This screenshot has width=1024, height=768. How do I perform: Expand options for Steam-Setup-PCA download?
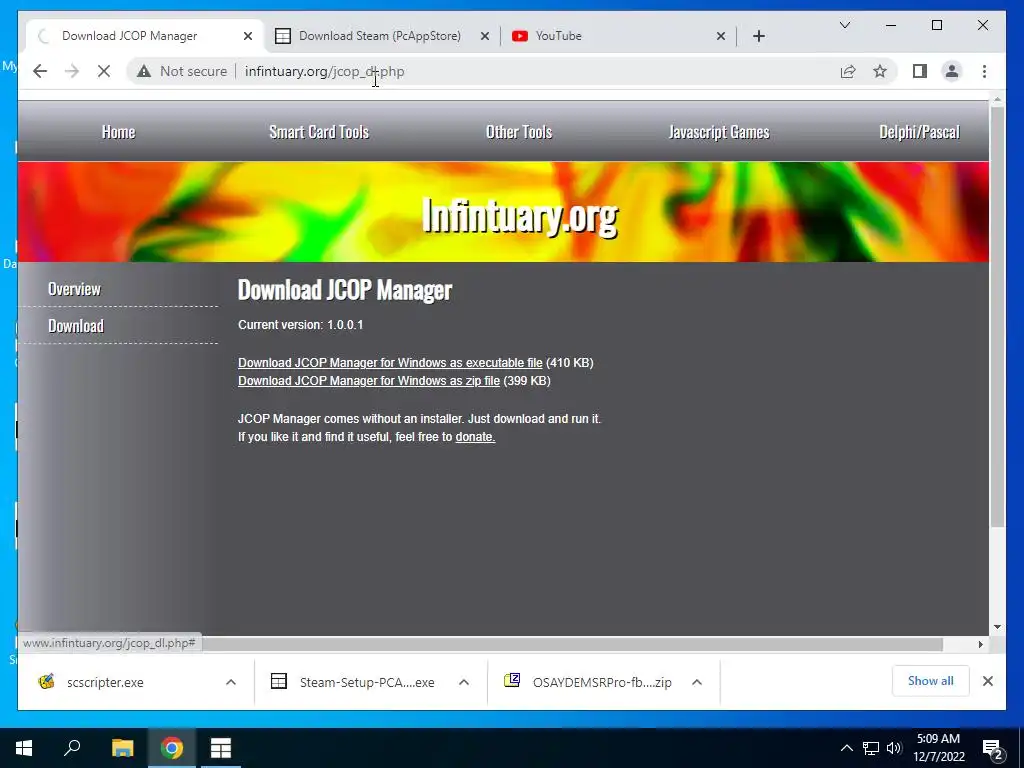point(464,682)
